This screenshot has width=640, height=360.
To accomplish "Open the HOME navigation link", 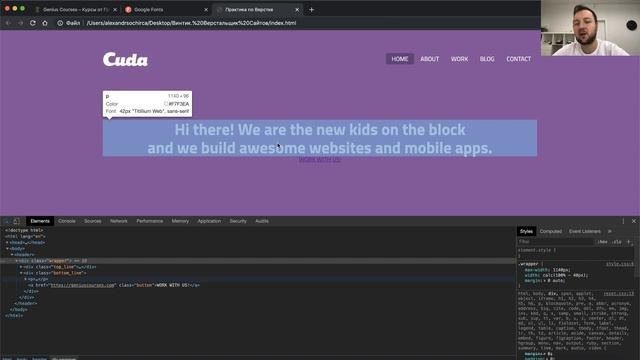I will click(400, 59).
